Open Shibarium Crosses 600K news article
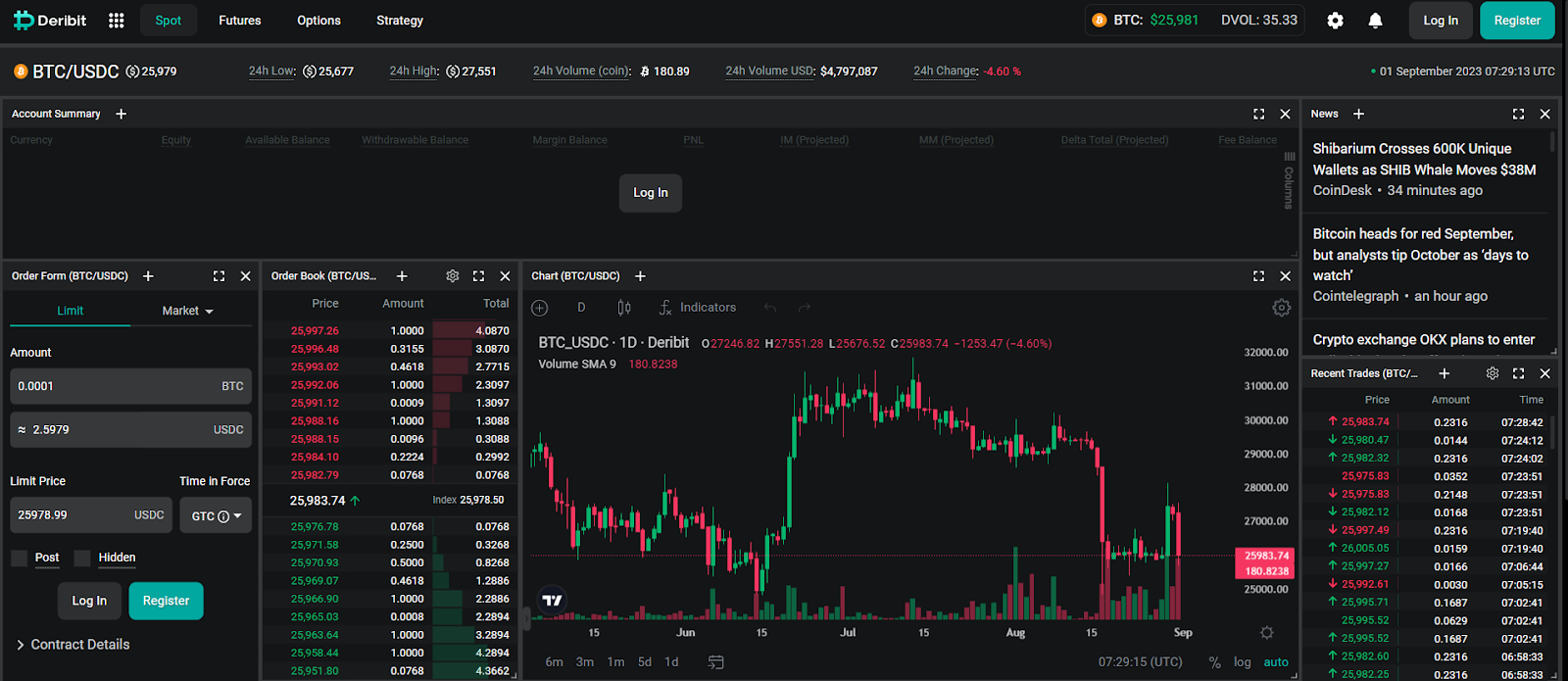Image resolution: width=1568 pixels, height=681 pixels. pos(1424,159)
